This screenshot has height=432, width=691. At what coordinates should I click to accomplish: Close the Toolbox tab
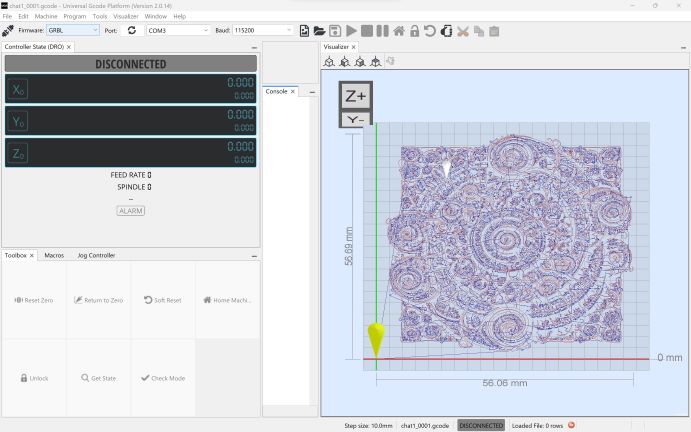(32, 256)
